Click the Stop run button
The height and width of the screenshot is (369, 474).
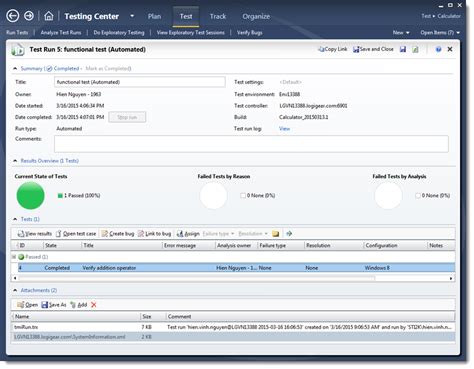pos(127,117)
